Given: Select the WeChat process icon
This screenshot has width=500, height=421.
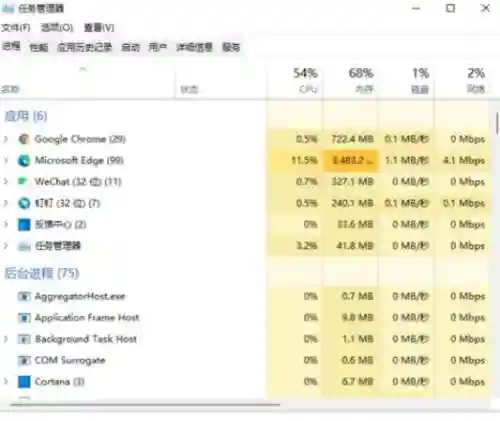Looking at the screenshot, I should [23, 182].
